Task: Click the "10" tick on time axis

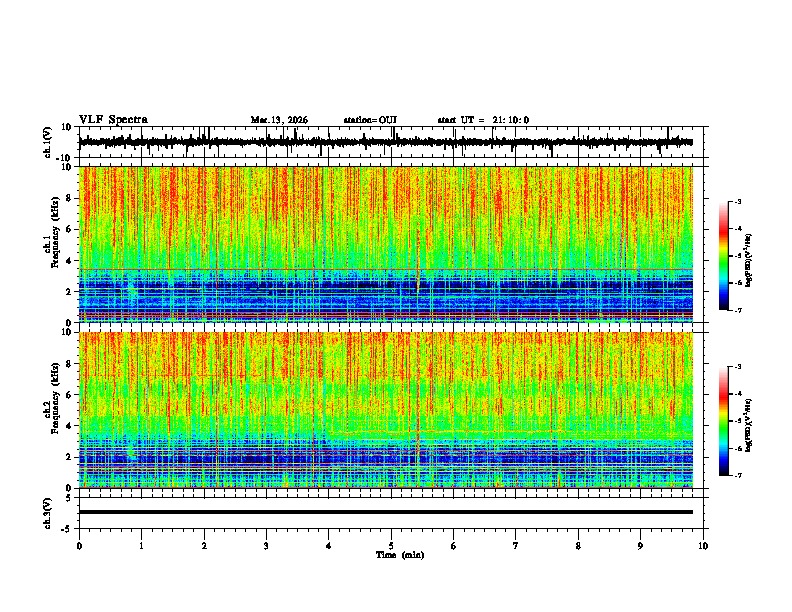Action: (x=703, y=546)
